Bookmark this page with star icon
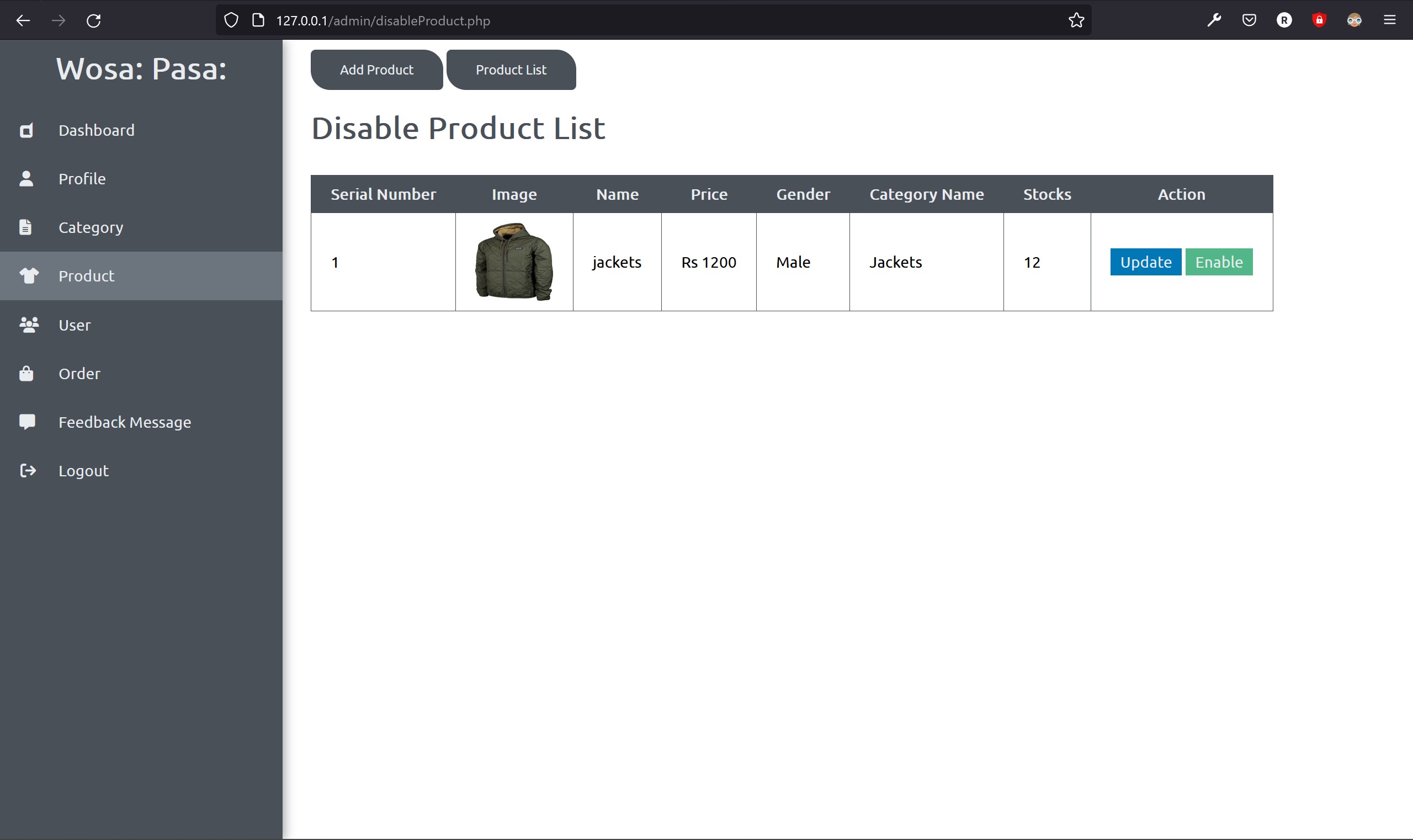The image size is (1413, 840). 1076,21
